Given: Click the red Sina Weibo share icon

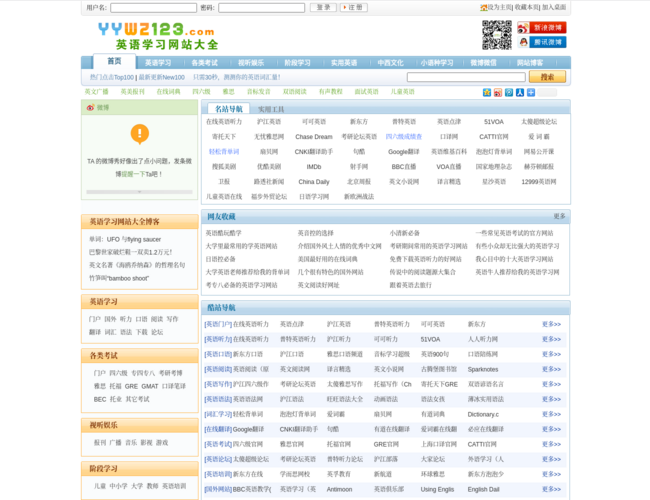Looking at the screenshot, I should (498, 92).
